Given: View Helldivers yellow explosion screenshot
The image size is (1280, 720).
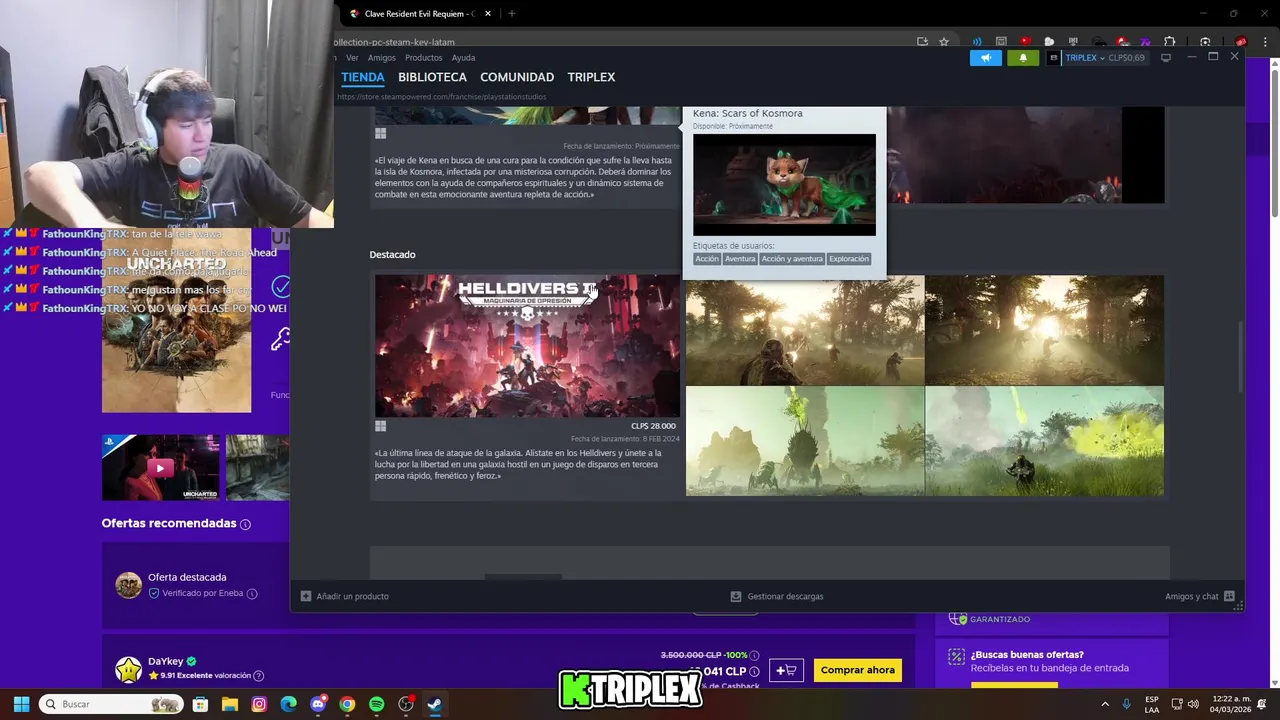Looking at the screenshot, I should (x=1044, y=441).
